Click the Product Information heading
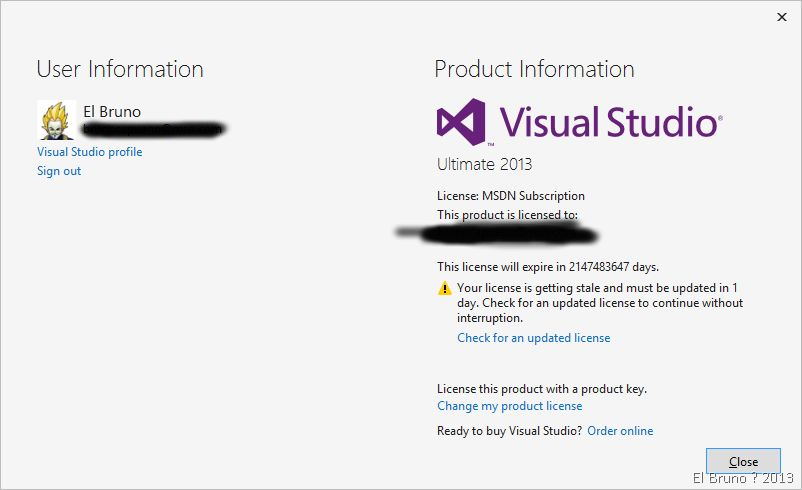 click(534, 69)
